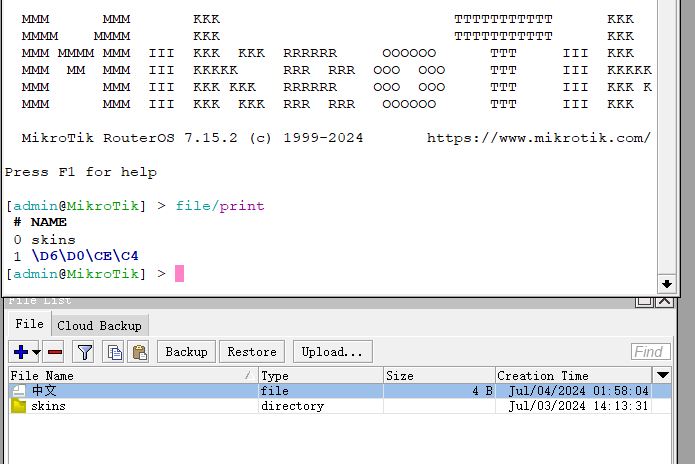Click the file icon beside 中文

[19, 391]
